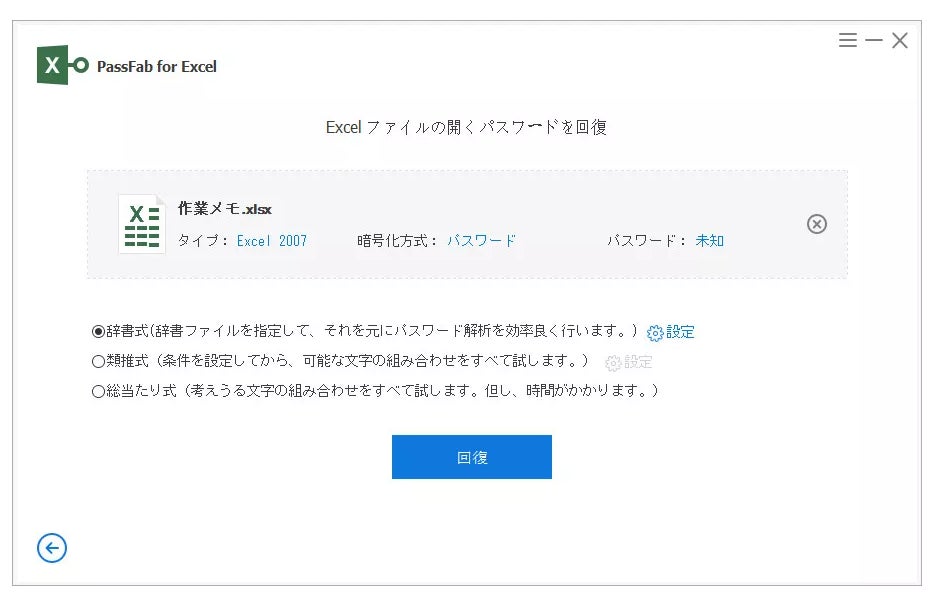Click the Excel spreadsheet file icon
The width and height of the screenshot is (944, 594).
(x=142, y=224)
